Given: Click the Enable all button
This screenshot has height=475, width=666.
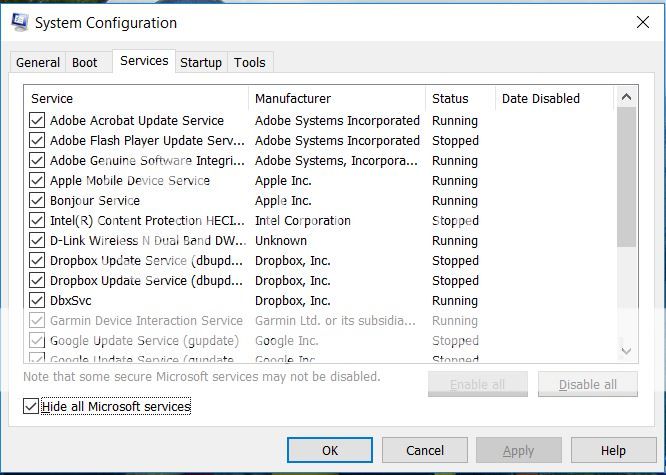Looking at the screenshot, I should 477,385.
